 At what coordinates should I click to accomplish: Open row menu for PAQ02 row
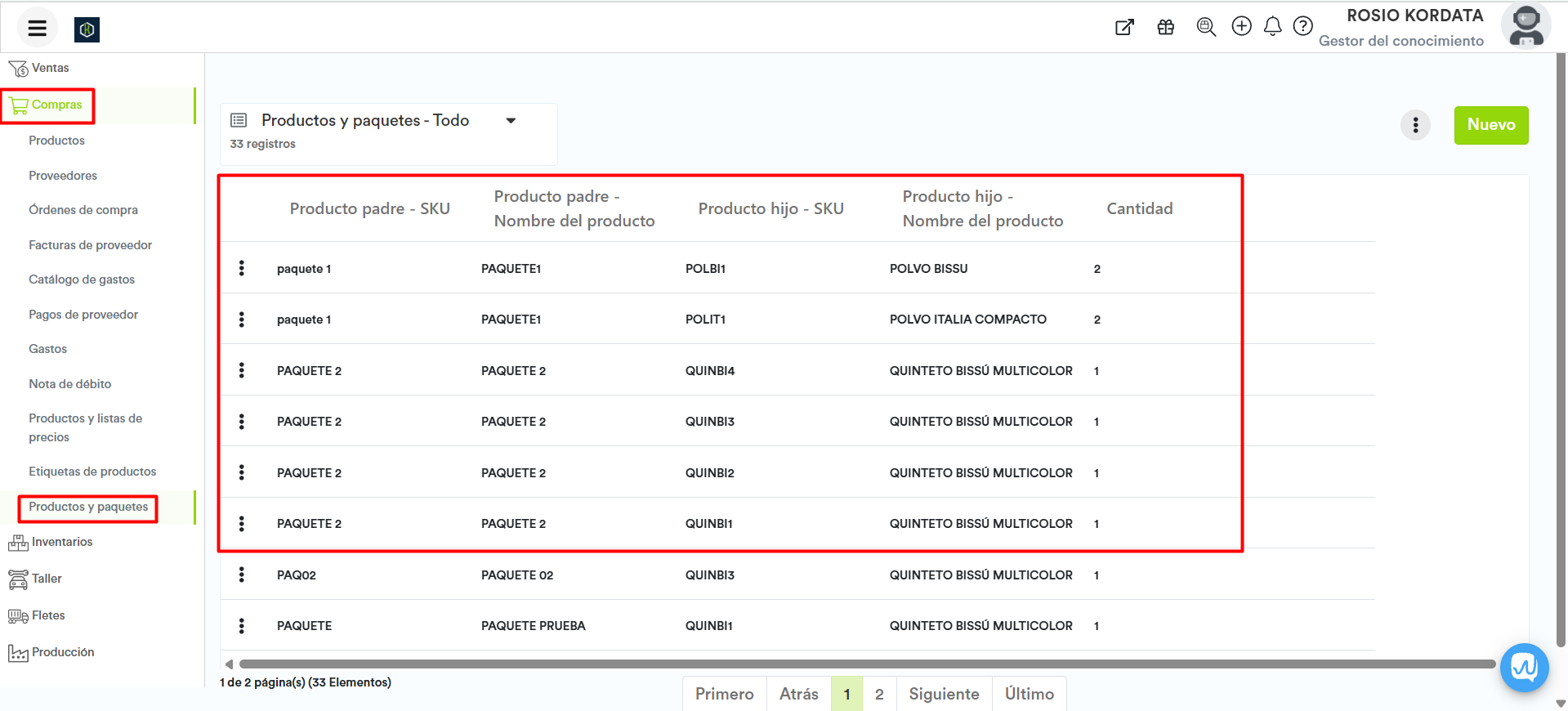click(x=242, y=575)
